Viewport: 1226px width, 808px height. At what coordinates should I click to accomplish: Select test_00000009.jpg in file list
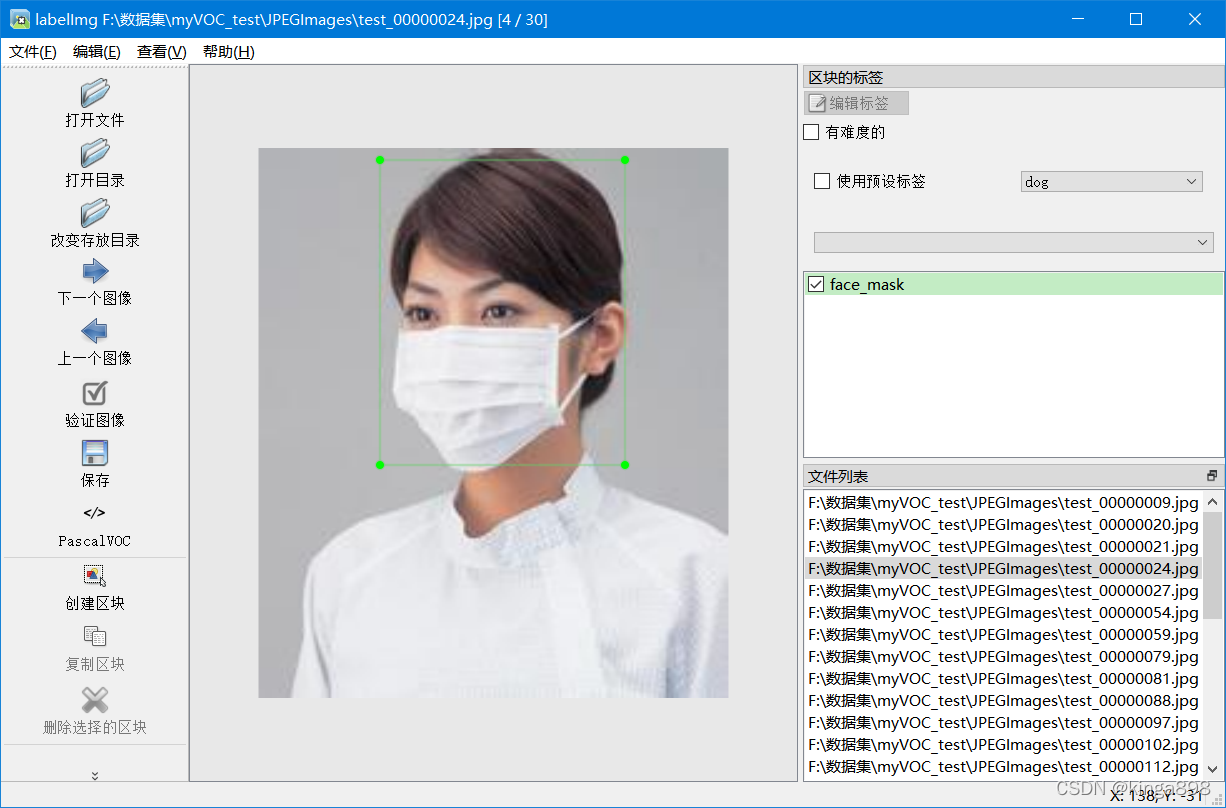click(x=1003, y=503)
